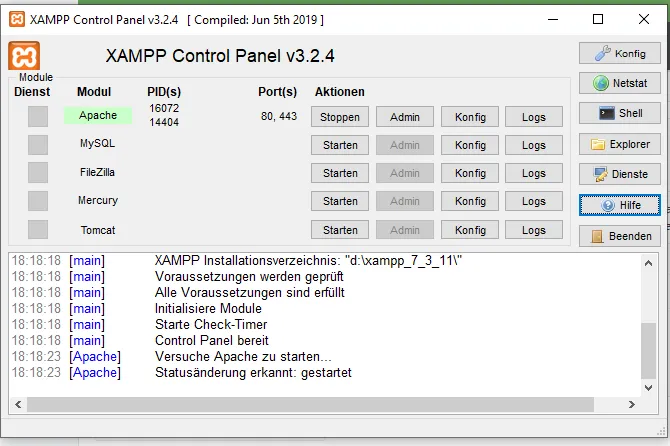Open Mercury Logs list

coord(534,201)
